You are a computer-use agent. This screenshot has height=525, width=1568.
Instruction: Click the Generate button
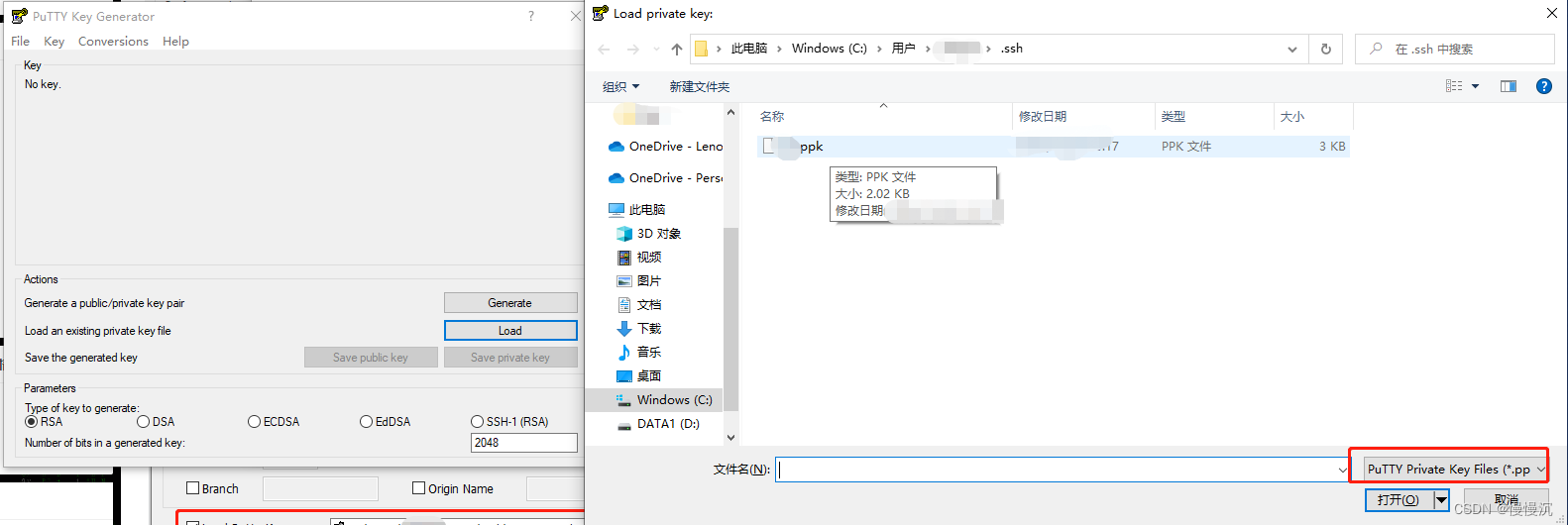(x=510, y=303)
